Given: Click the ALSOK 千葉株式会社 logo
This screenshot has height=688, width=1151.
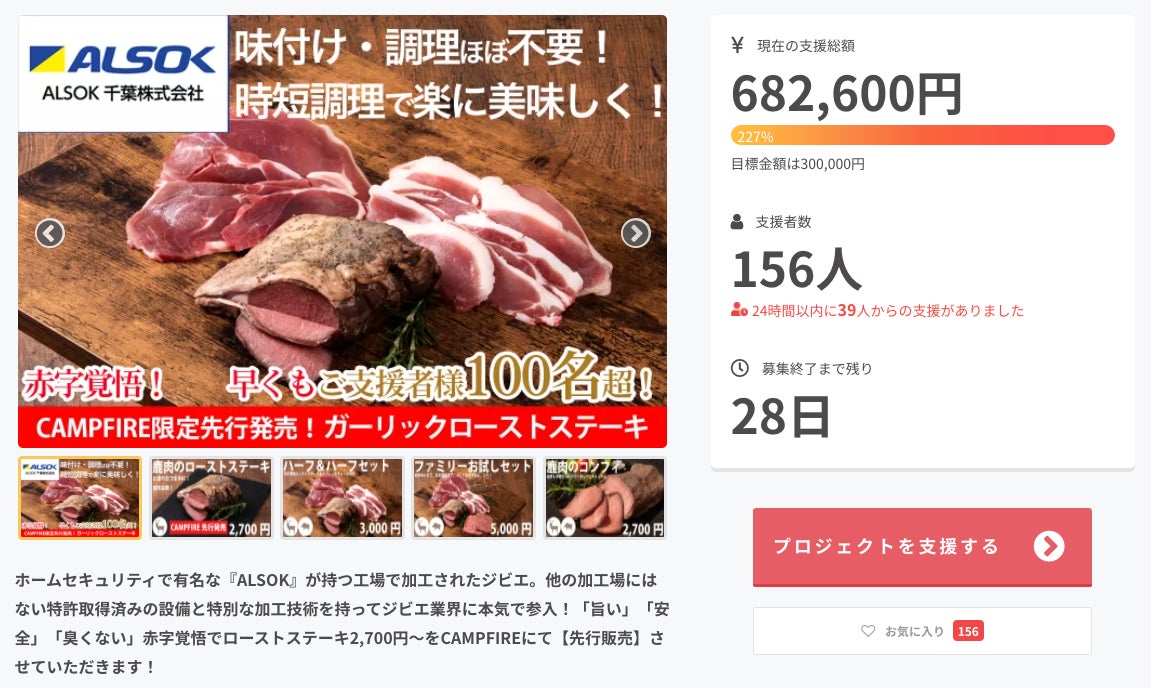Looking at the screenshot, I should point(123,73).
